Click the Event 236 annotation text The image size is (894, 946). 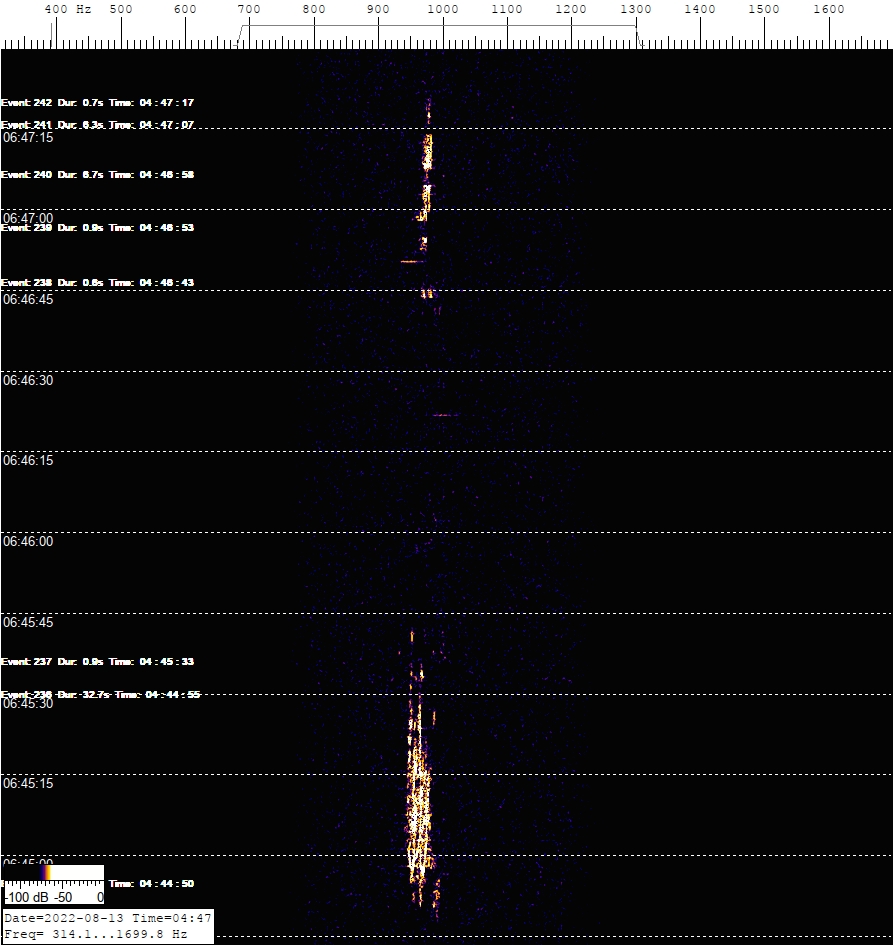[x=101, y=694]
